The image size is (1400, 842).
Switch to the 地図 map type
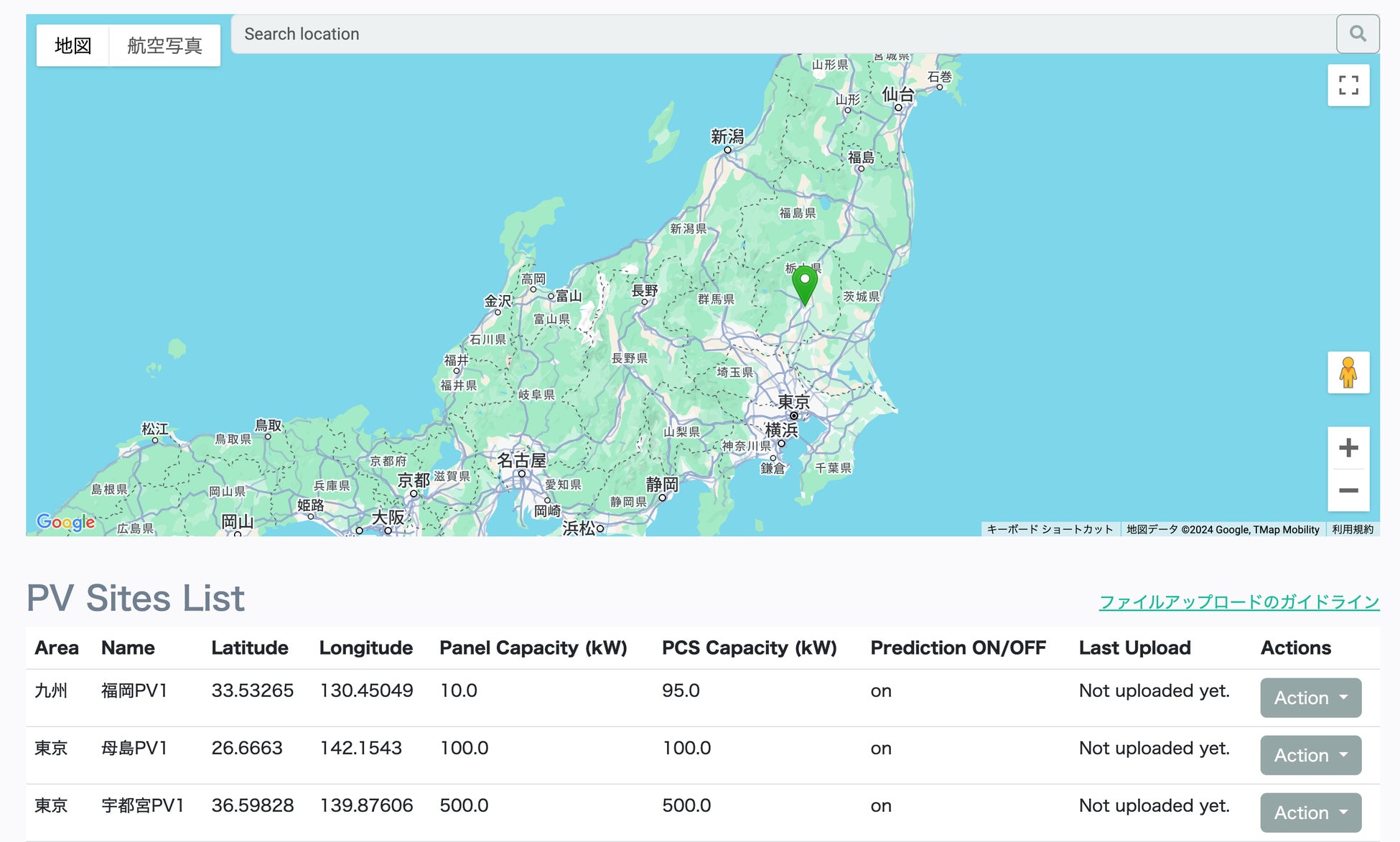(x=73, y=46)
